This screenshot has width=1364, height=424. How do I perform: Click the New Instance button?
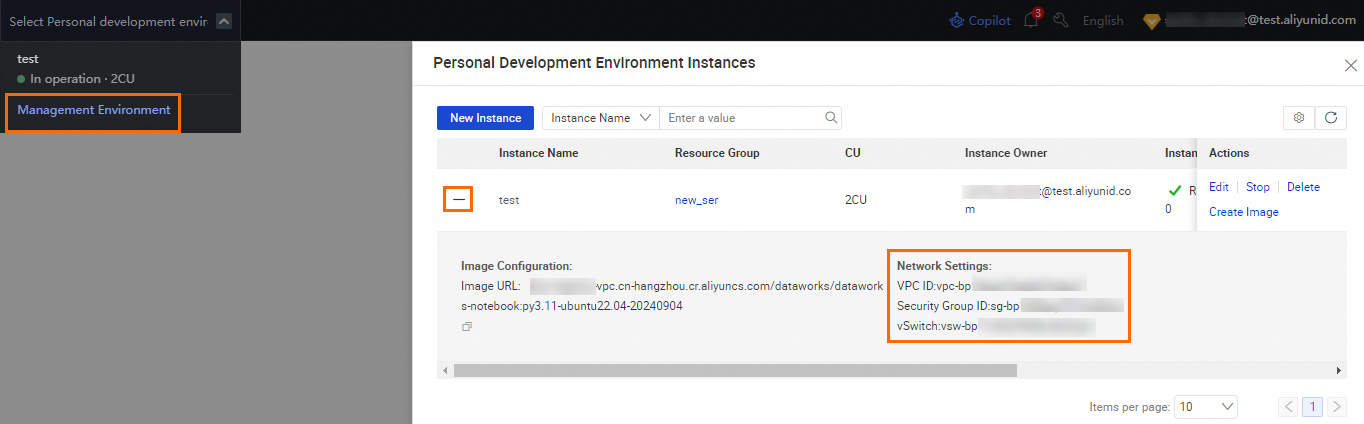(x=485, y=118)
